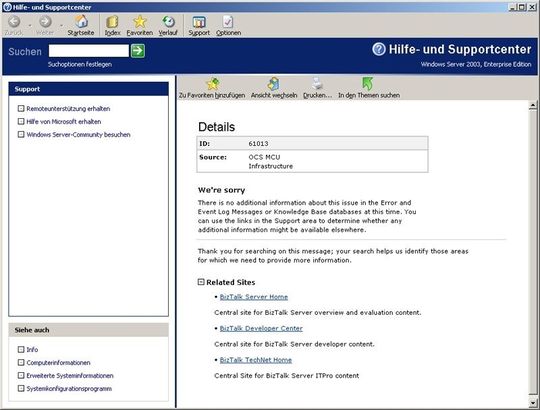
Task: Click the Erweiterte Systeminformationen arrow icon
Action: [x=21, y=376]
